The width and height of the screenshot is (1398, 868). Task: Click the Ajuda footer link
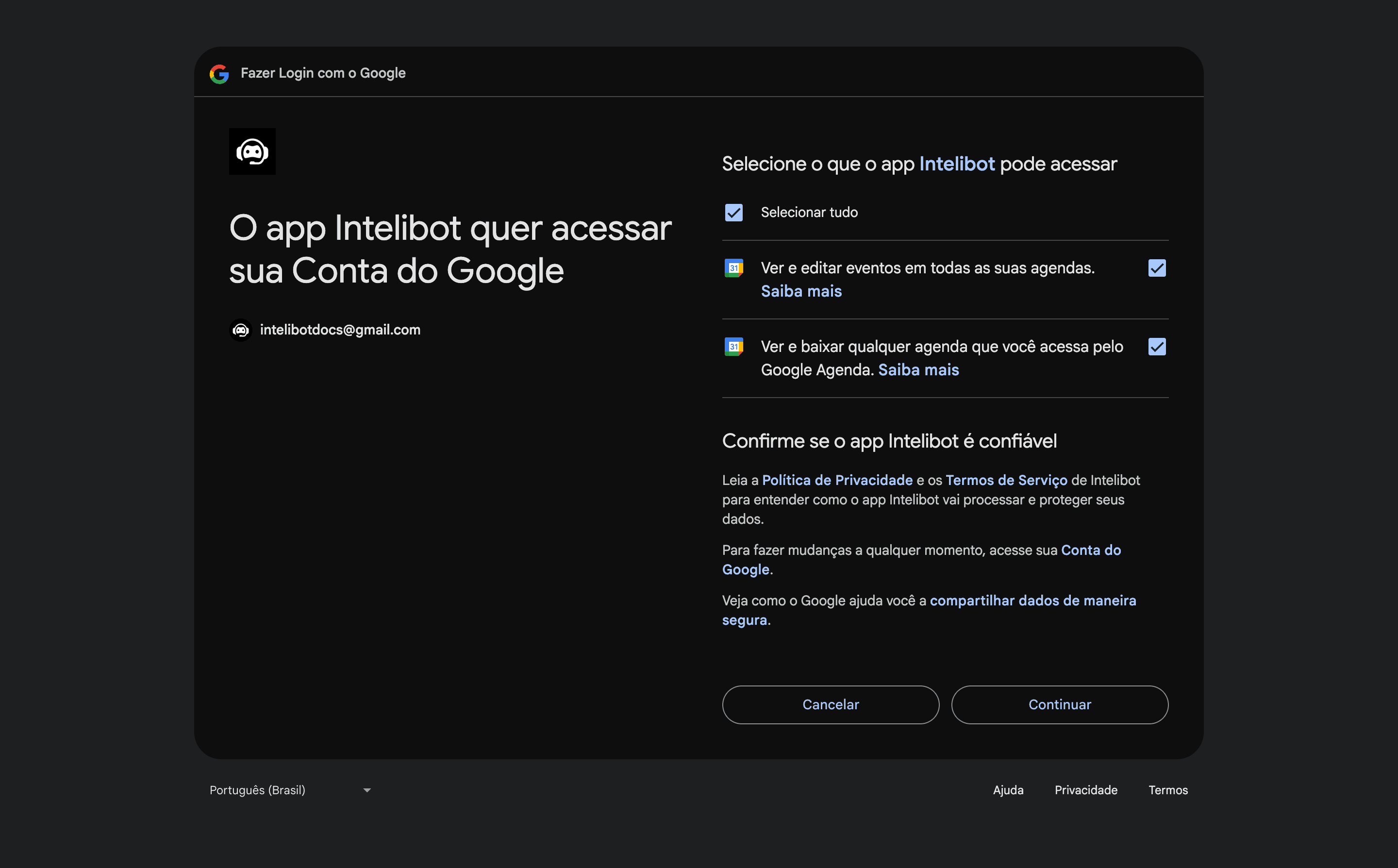tap(1008, 790)
